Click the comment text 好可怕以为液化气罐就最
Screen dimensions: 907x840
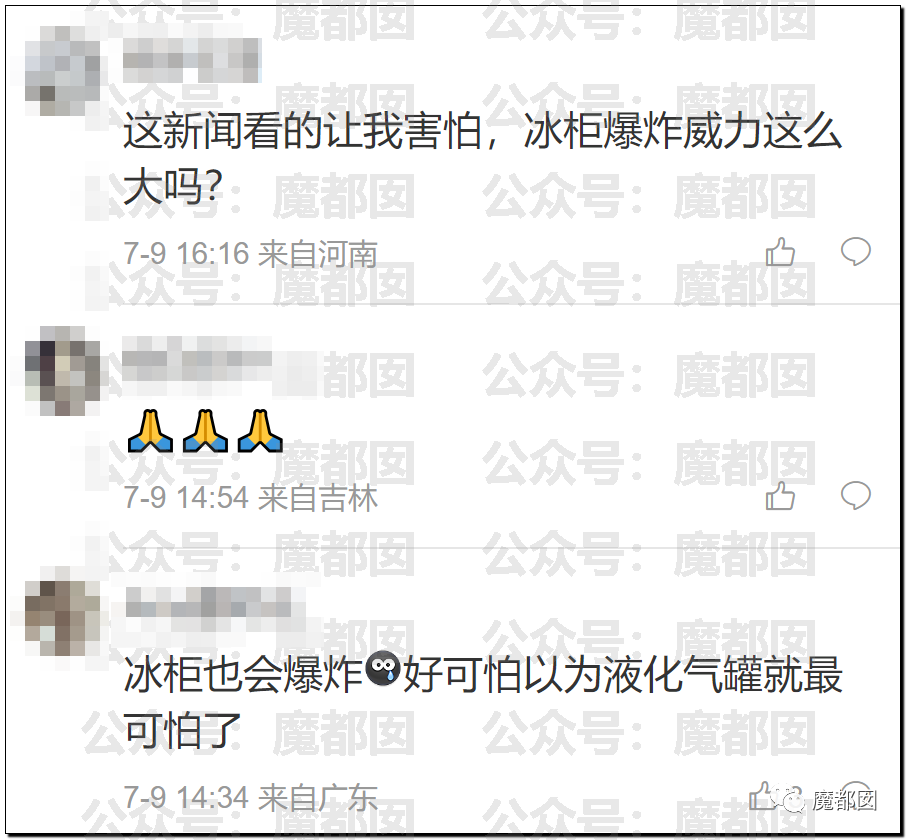(622, 675)
